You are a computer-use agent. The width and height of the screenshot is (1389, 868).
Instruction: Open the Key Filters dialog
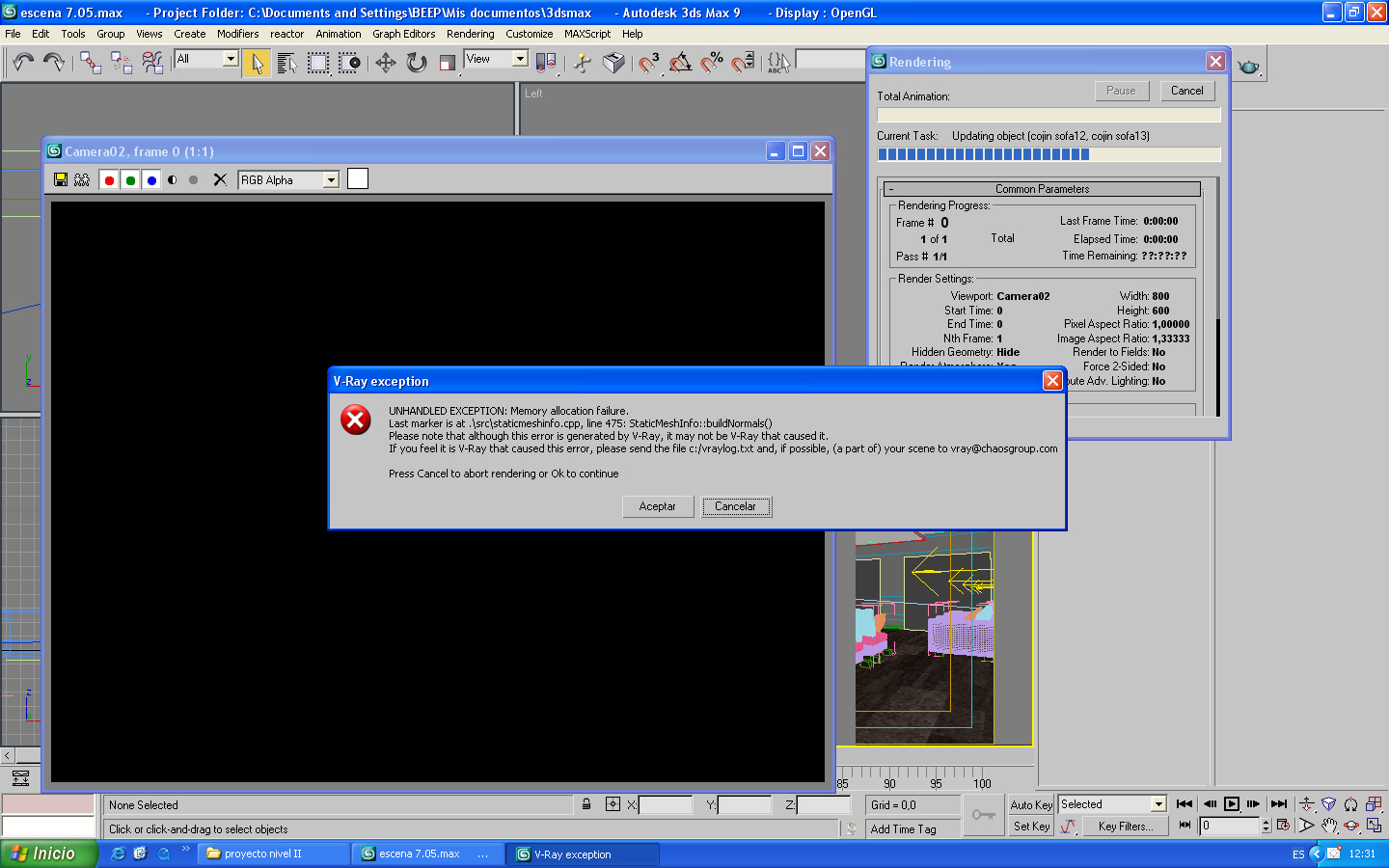tap(1126, 827)
